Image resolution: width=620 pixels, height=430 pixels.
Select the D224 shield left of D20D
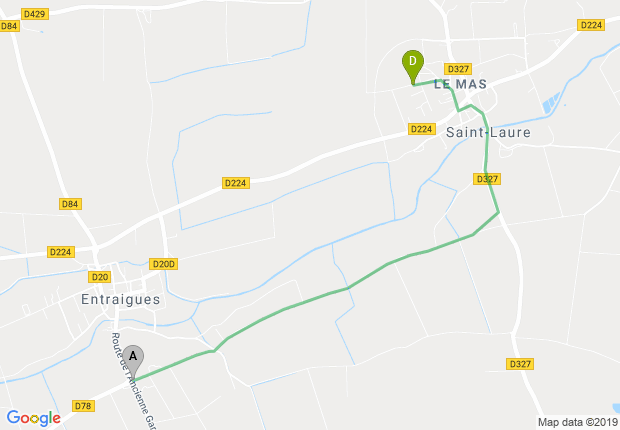point(60,252)
